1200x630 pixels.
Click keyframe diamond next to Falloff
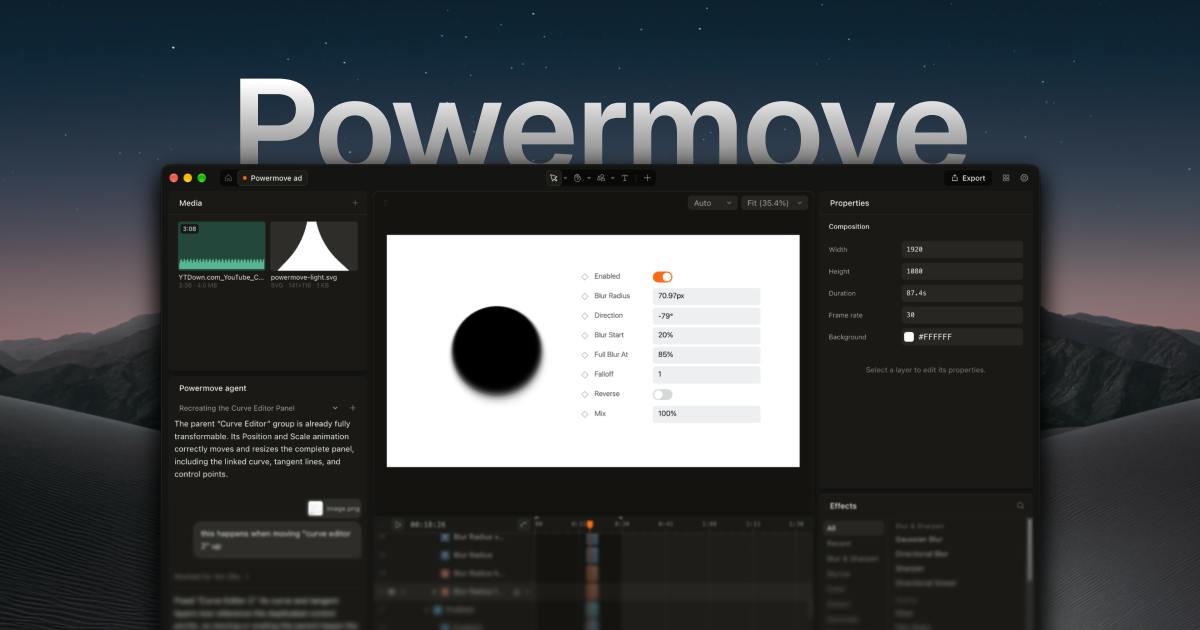(x=585, y=374)
